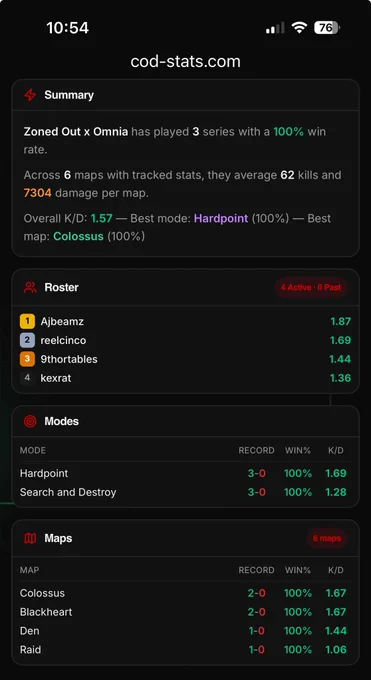Screen dimensions: 371x680
Task: Sort maps by K/D column header
Action: click(x=336, y=570)
